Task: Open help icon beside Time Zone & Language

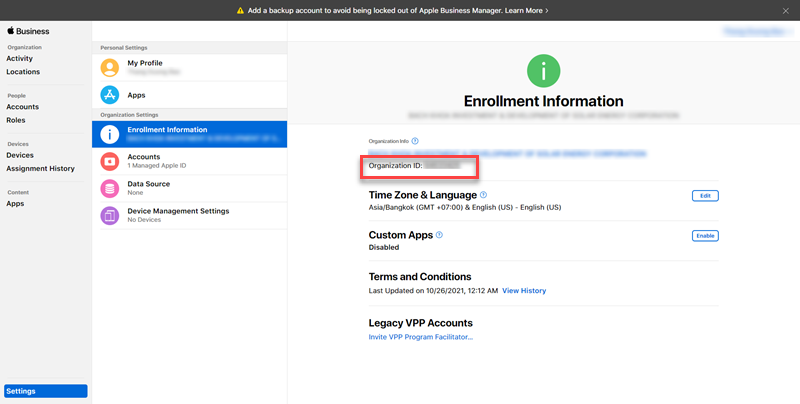Action: [x=484, y=195]
